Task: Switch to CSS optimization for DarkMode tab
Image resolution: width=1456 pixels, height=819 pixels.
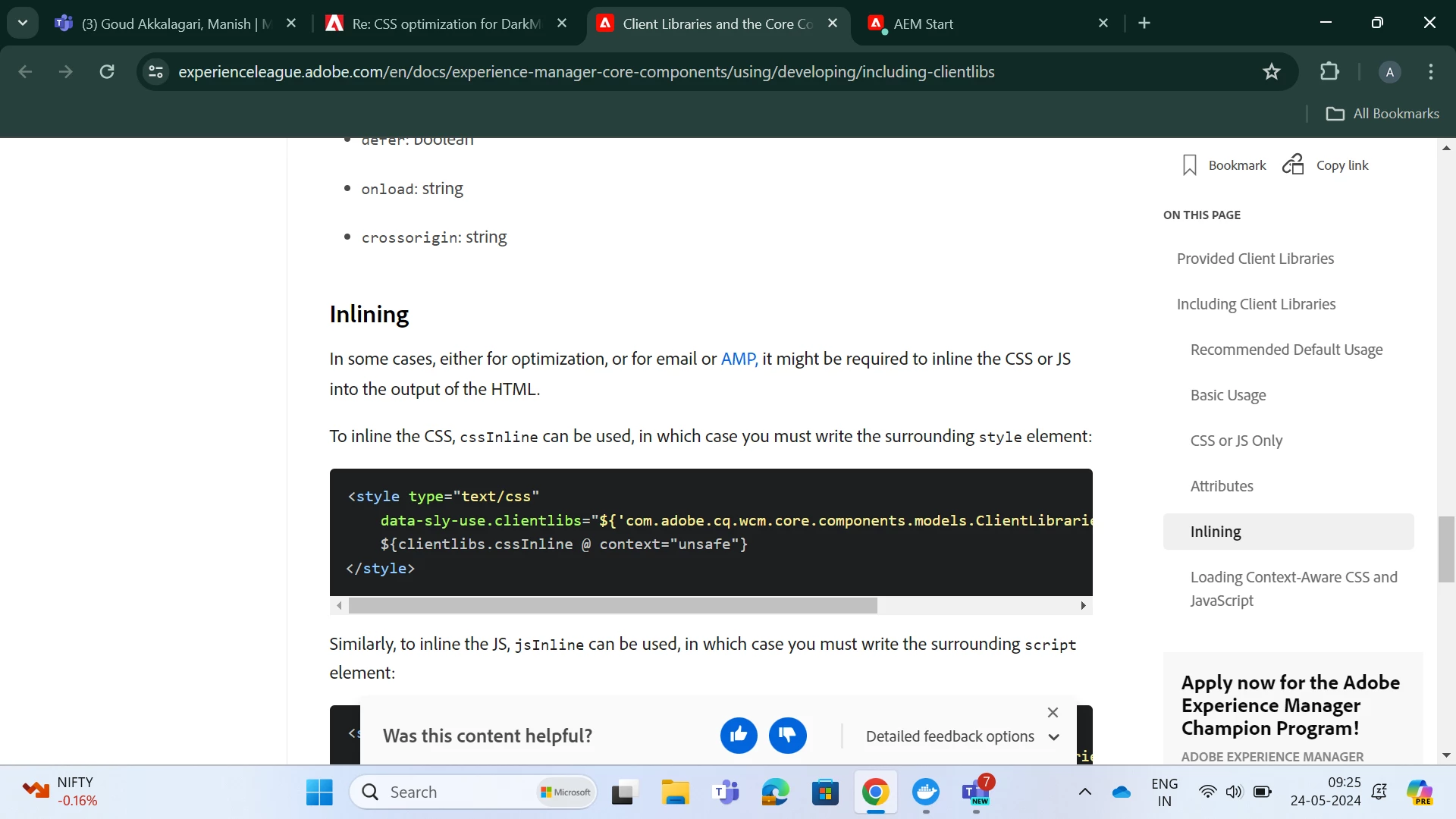Action: tap(446, 24)
